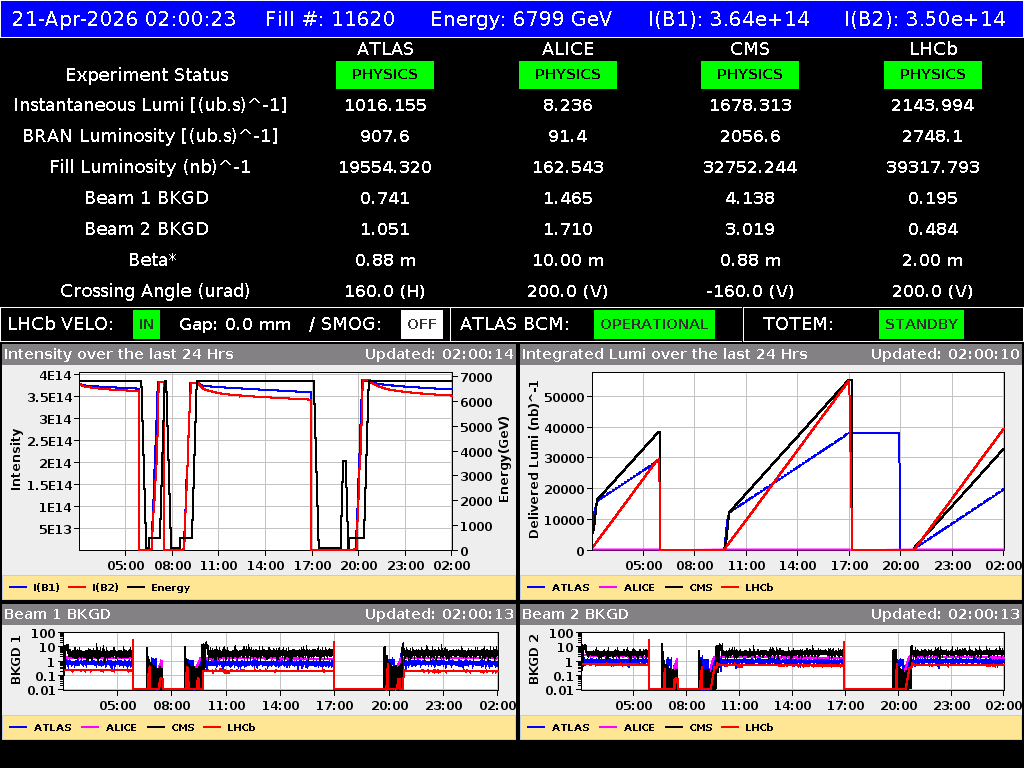Click the ALICE column header
Screen dimensions: 1024x768
coord(568,49)
